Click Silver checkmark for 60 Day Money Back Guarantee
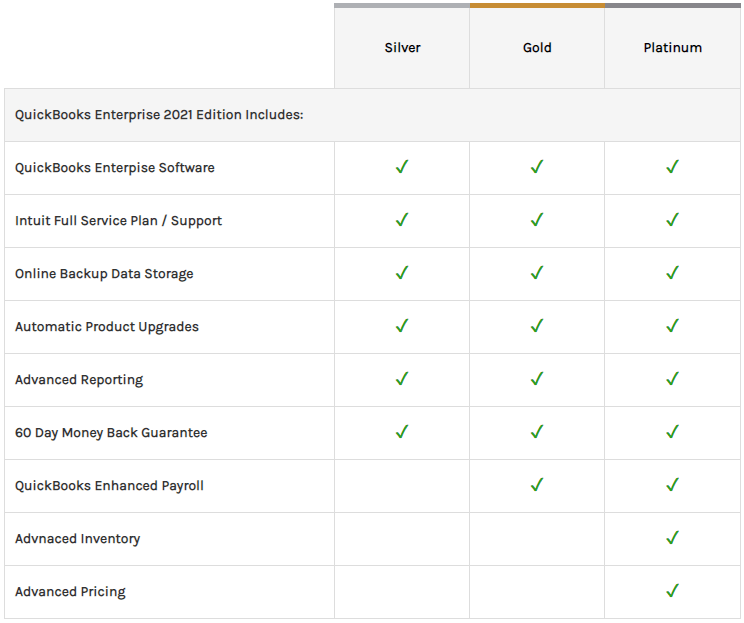 pos(402,432)
